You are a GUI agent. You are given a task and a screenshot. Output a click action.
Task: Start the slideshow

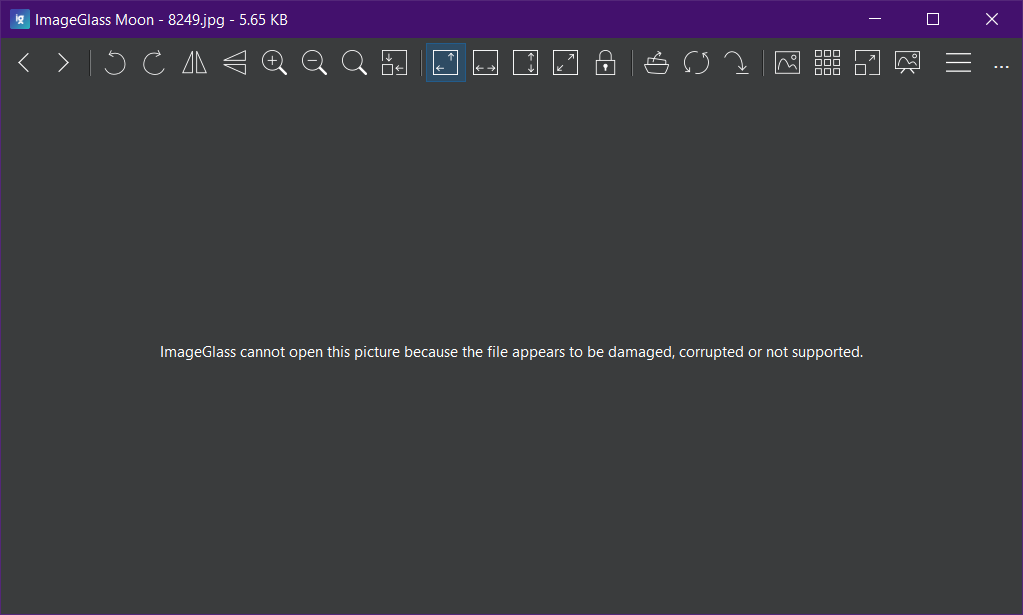click(x=907, y=62)
